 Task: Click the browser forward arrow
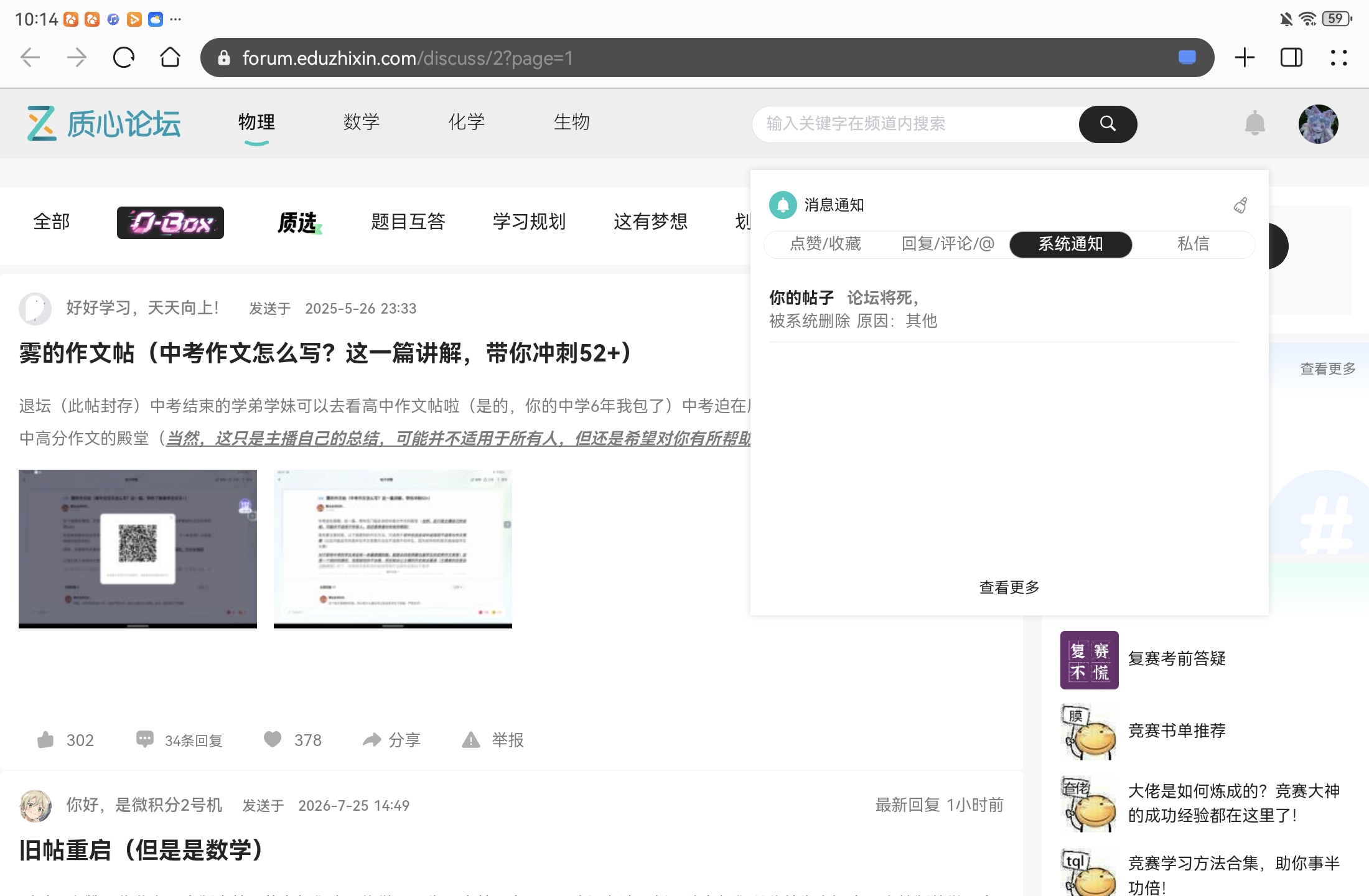click(77, 58)
